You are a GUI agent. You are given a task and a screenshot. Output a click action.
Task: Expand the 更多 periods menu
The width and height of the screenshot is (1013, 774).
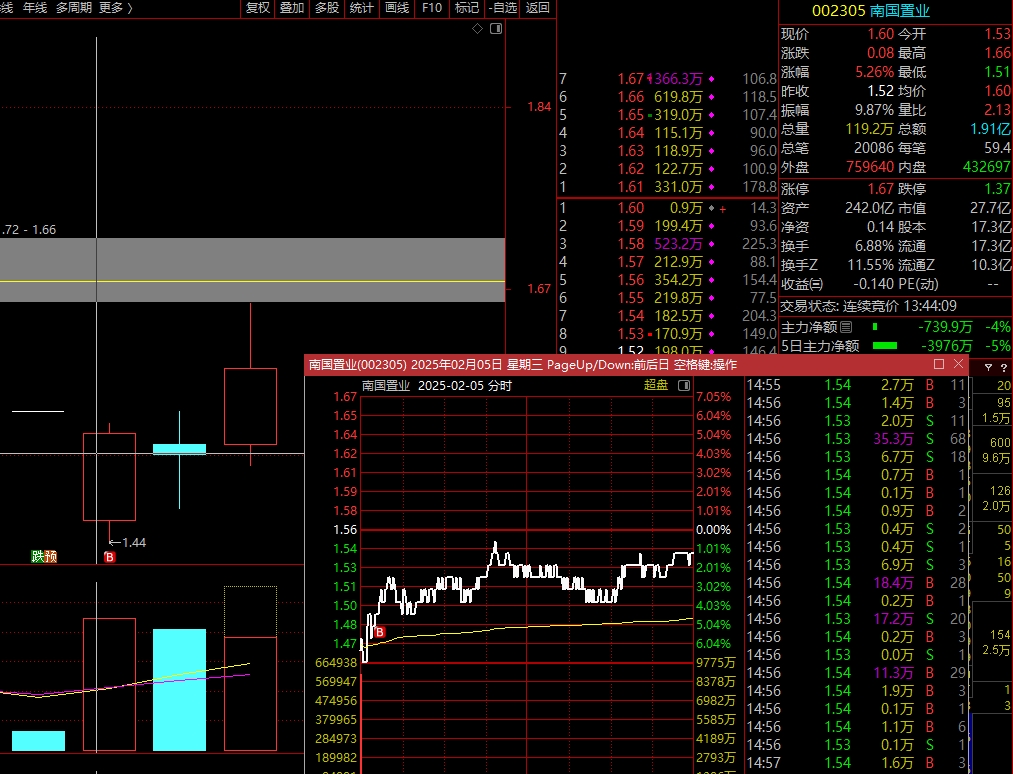(116, 8)
